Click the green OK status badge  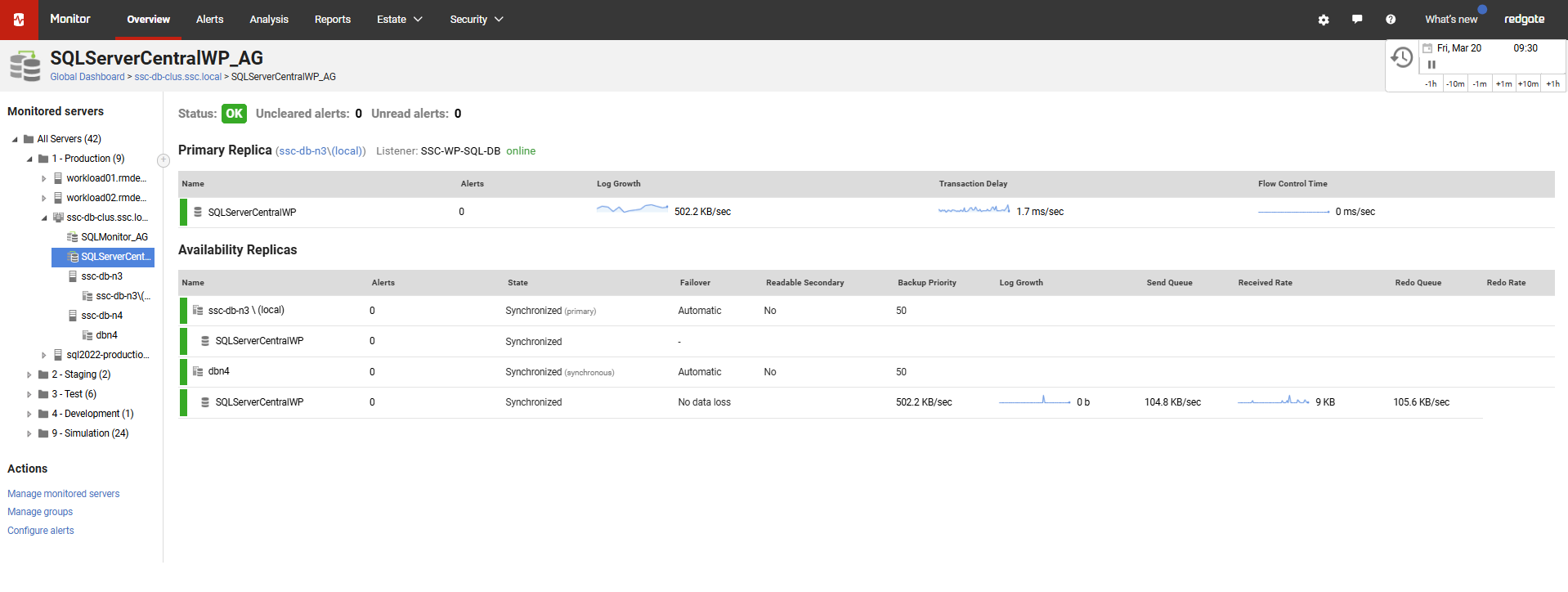point(234,114)
